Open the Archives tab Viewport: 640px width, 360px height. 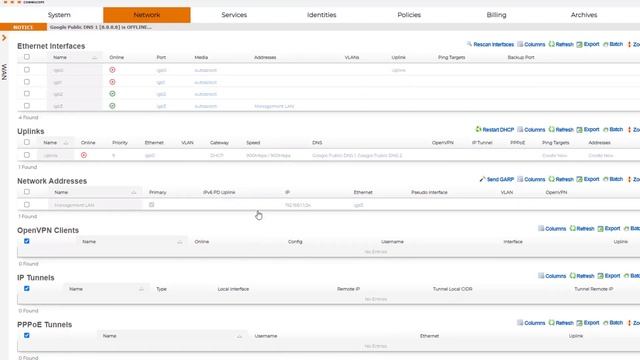584,15
